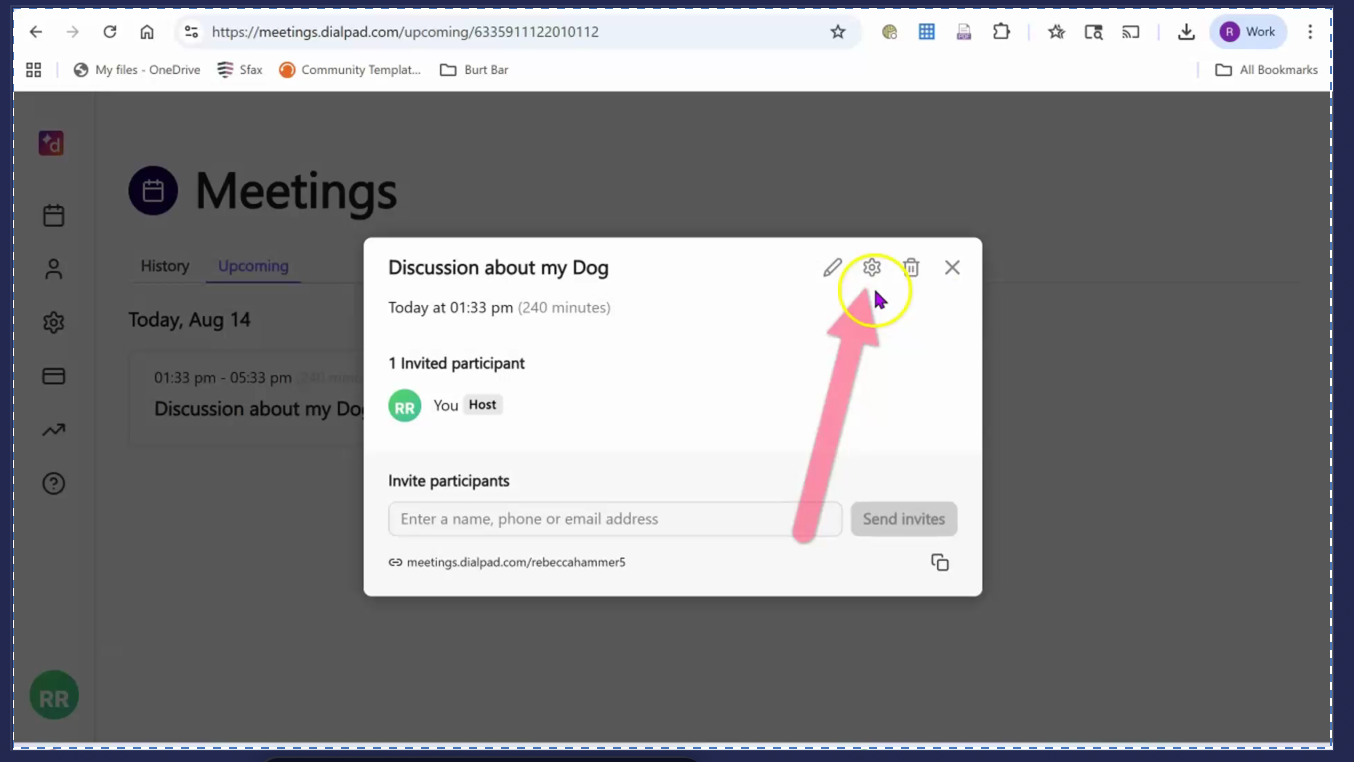The width and height of the screenshot is (1354, 762).
Task: Open the browser three-dot menu
Action: click(1310, 32)
